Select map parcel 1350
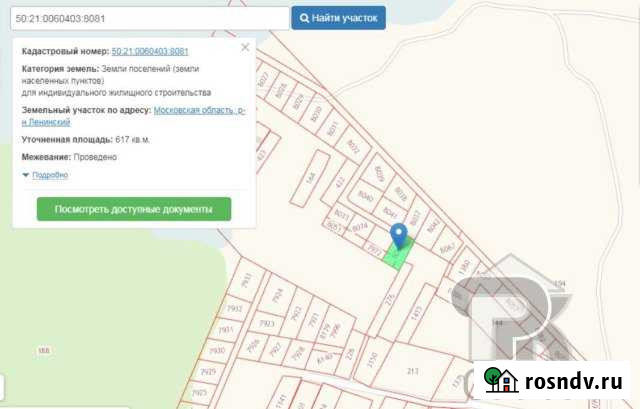640x409 pixels. click(372, 356)
